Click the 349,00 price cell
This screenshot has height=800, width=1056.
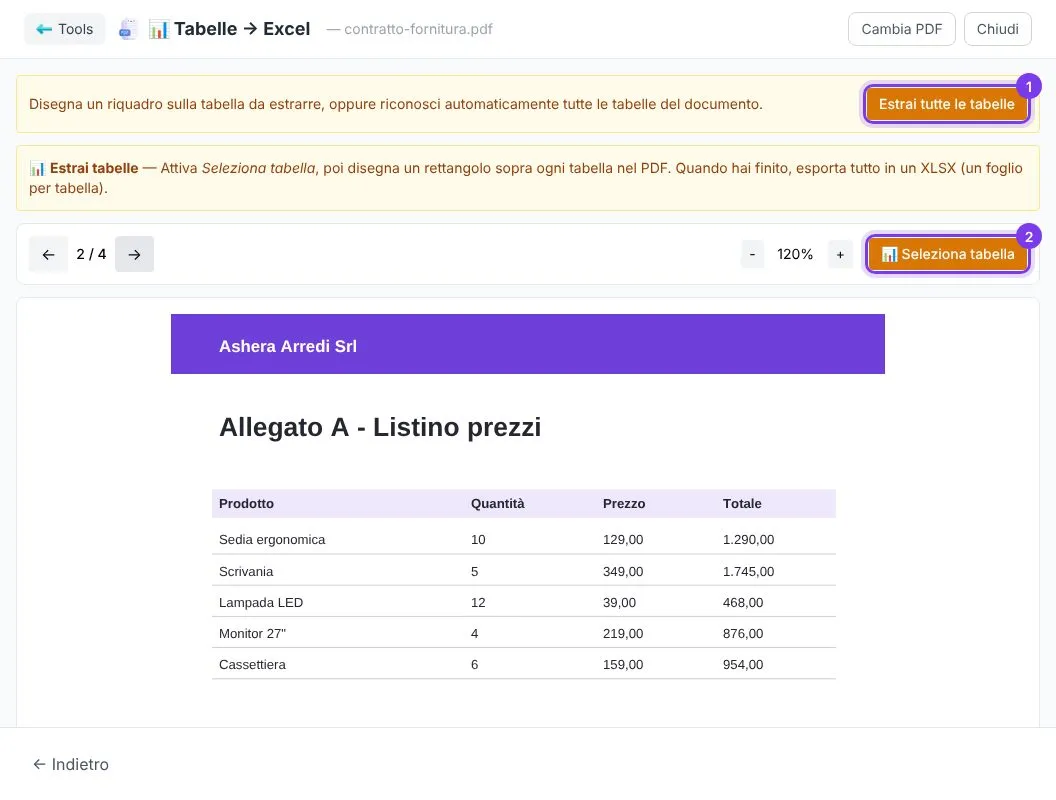coord(623,572)
